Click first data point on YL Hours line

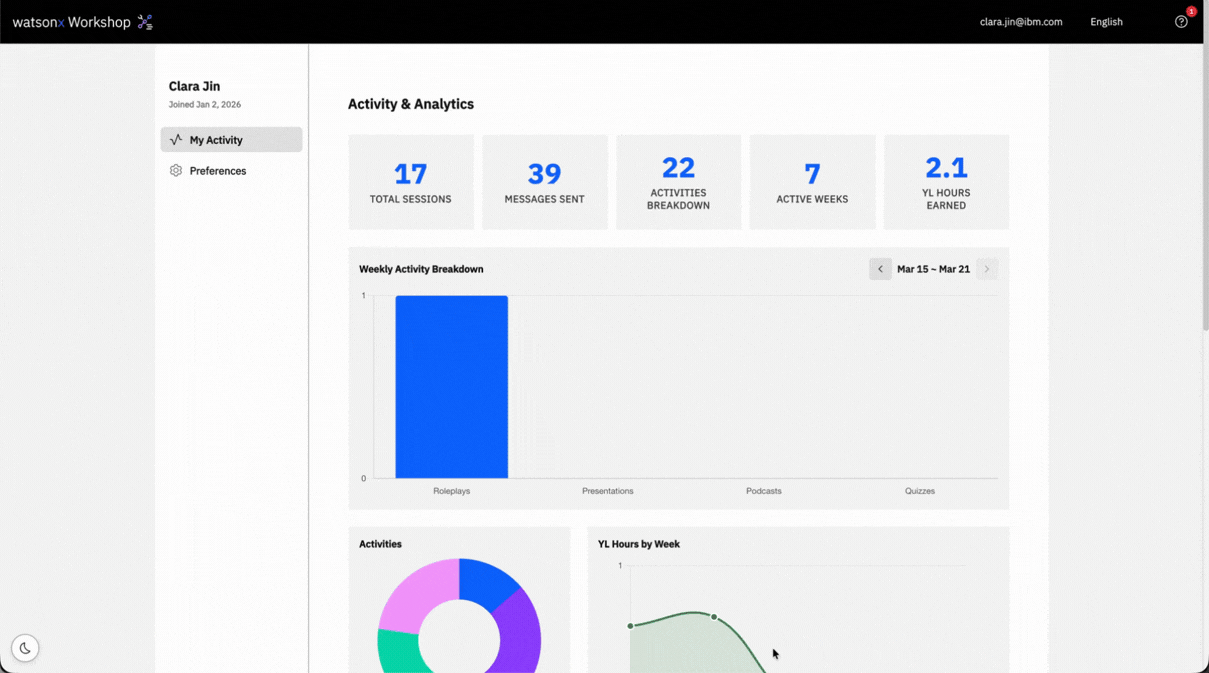(x=630, y=626)
